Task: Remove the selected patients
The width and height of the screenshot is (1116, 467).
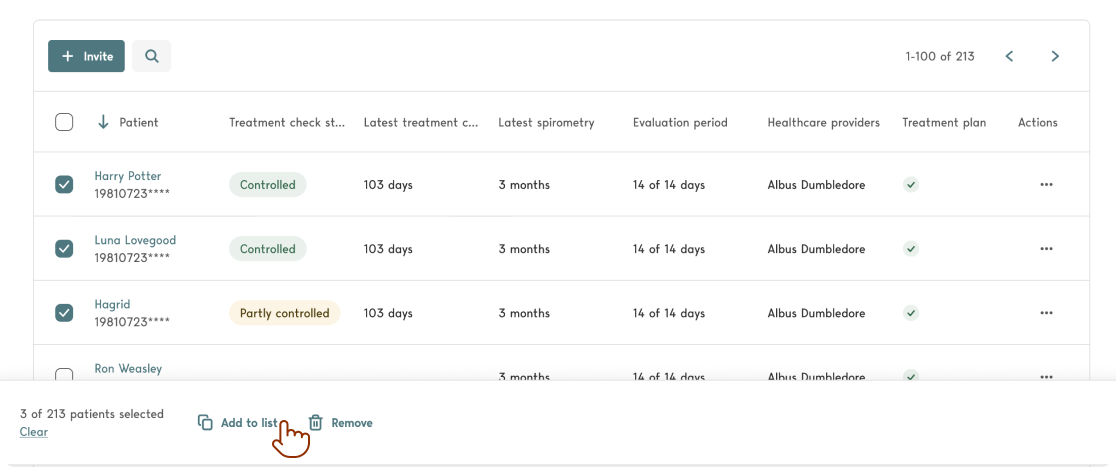Action: 340,423
